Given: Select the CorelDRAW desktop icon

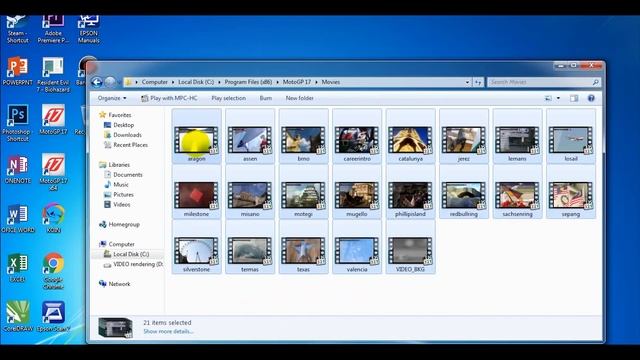Looking at the screenshot, I should (x=18, y=317).
